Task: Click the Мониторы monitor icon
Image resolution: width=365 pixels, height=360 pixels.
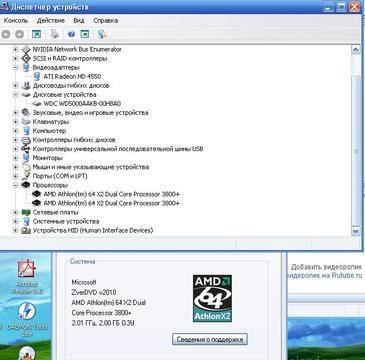Action: point(26,158)
